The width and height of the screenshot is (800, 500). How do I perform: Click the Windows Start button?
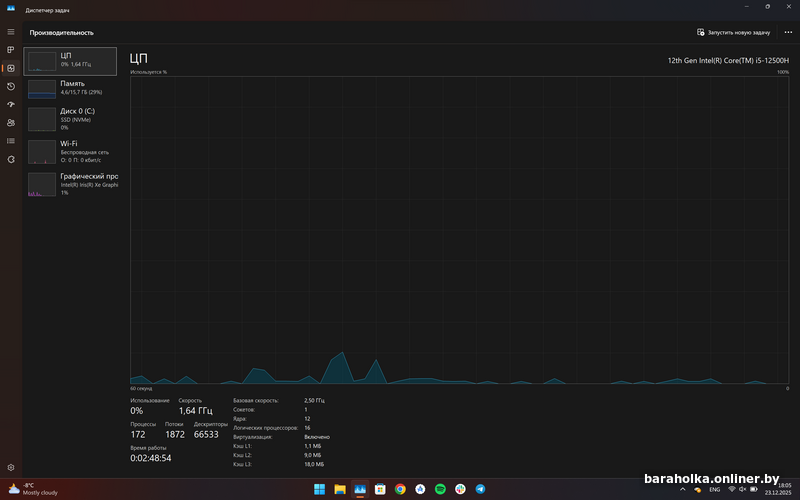[x=319, y=489]
